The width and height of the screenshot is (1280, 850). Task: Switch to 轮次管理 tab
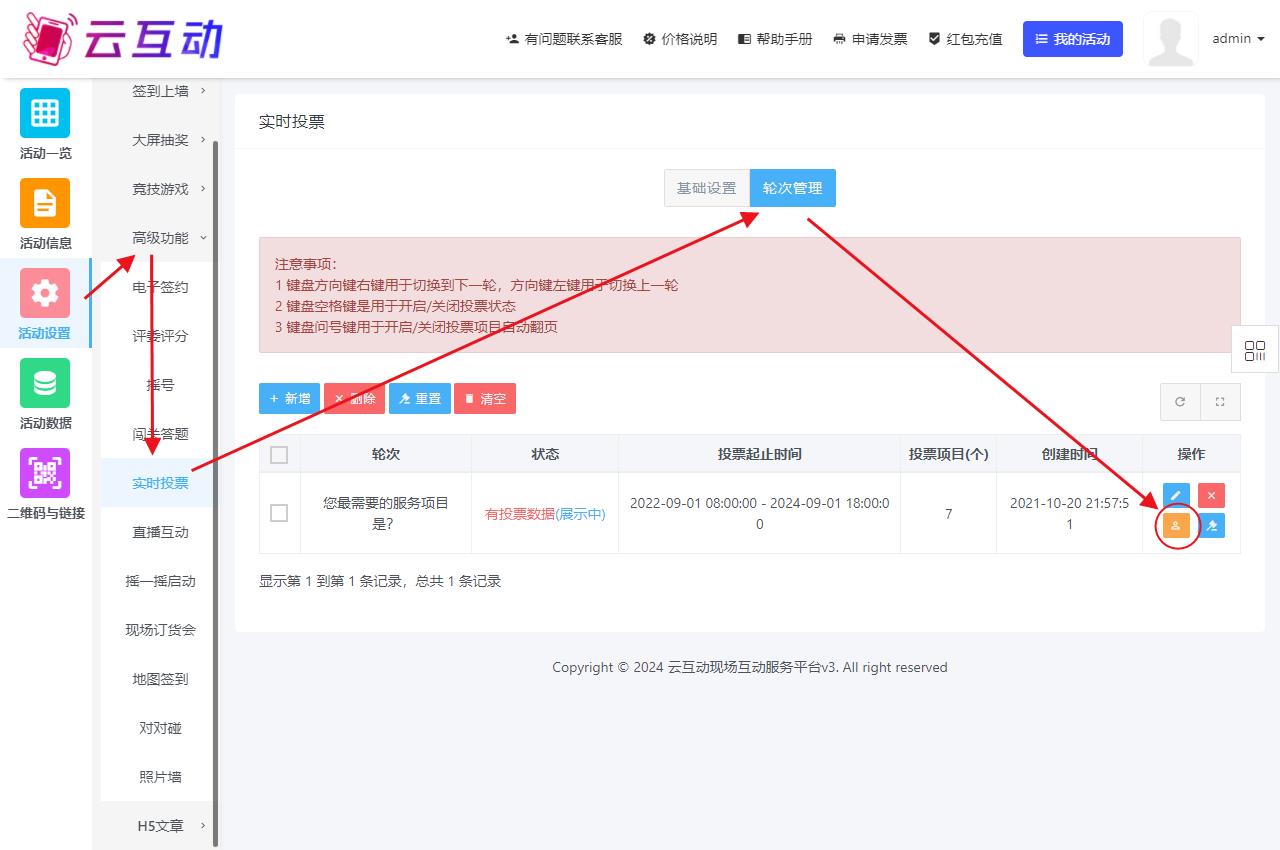tap(793, 188)
